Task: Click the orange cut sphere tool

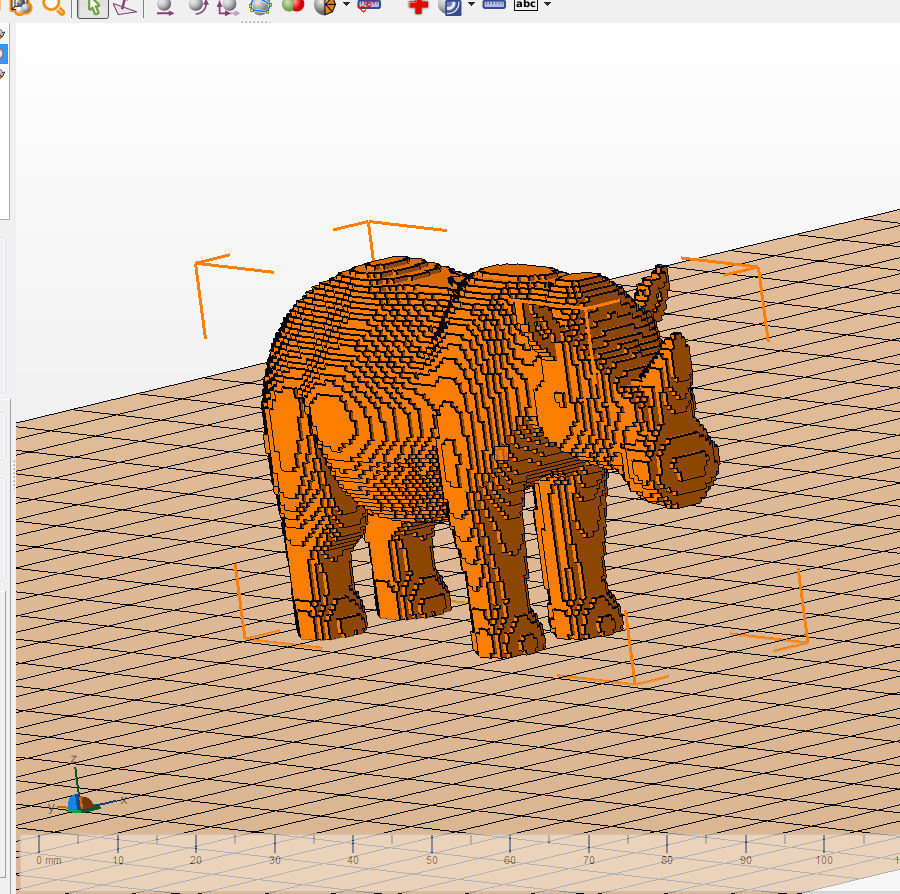Action: point(325,6)
